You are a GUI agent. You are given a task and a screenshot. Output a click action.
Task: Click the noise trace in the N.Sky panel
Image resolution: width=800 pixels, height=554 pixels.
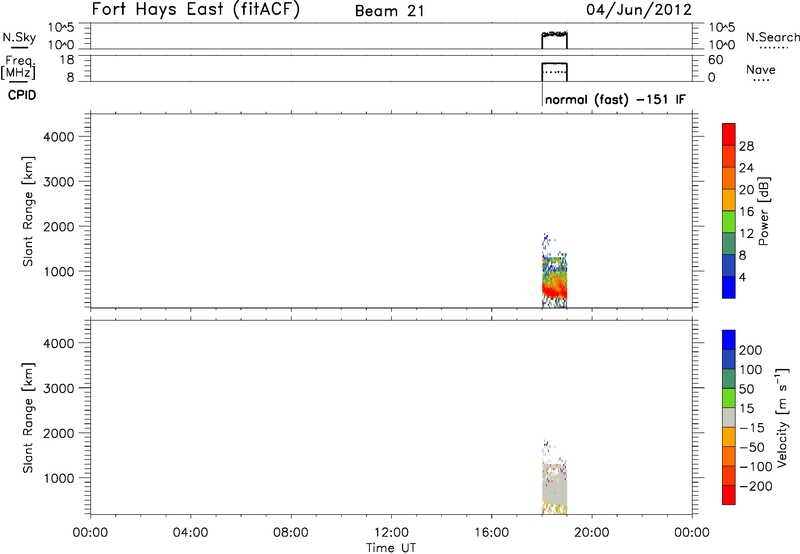pos(555,34)
